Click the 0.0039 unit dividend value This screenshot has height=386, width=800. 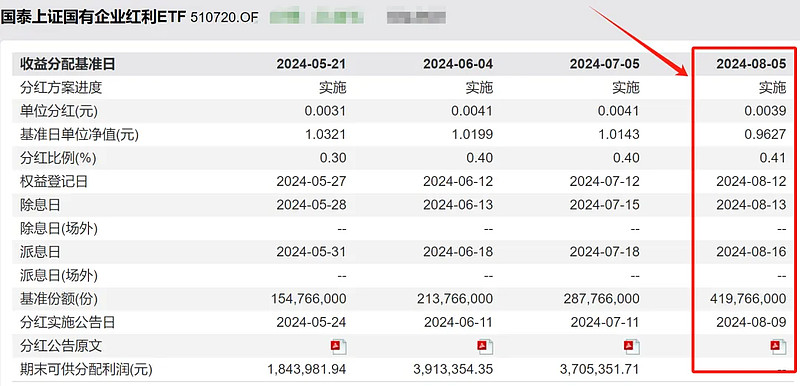[x=768, y=111]
